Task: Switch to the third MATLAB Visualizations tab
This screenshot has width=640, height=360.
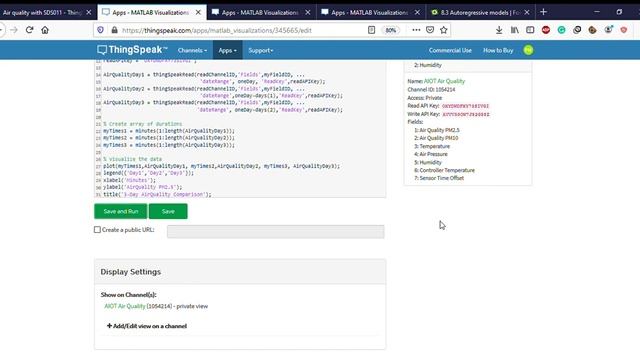Action: point(369,12)
